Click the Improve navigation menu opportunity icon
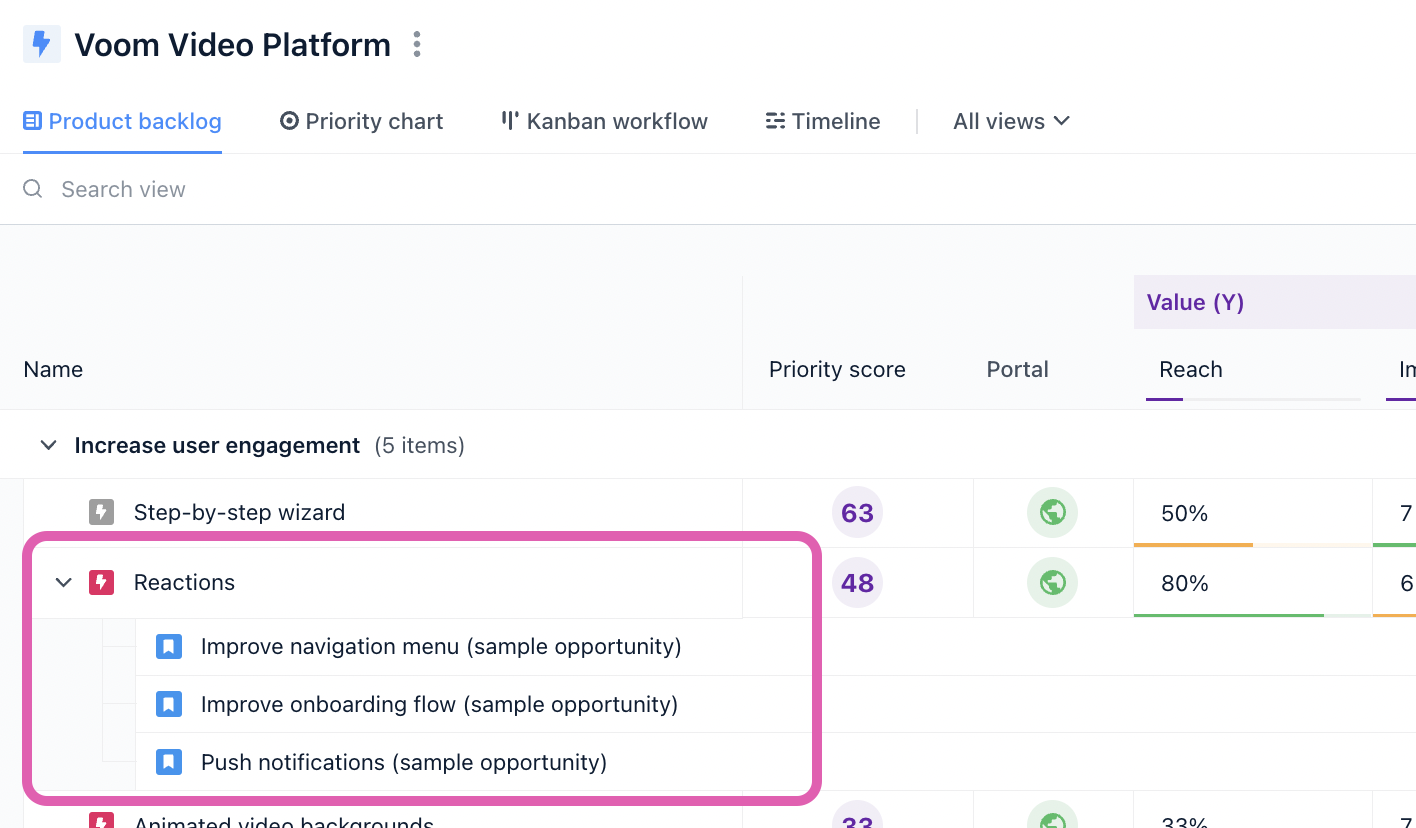Viewport: 1416px width, 828px height. [x=168, y=646]
